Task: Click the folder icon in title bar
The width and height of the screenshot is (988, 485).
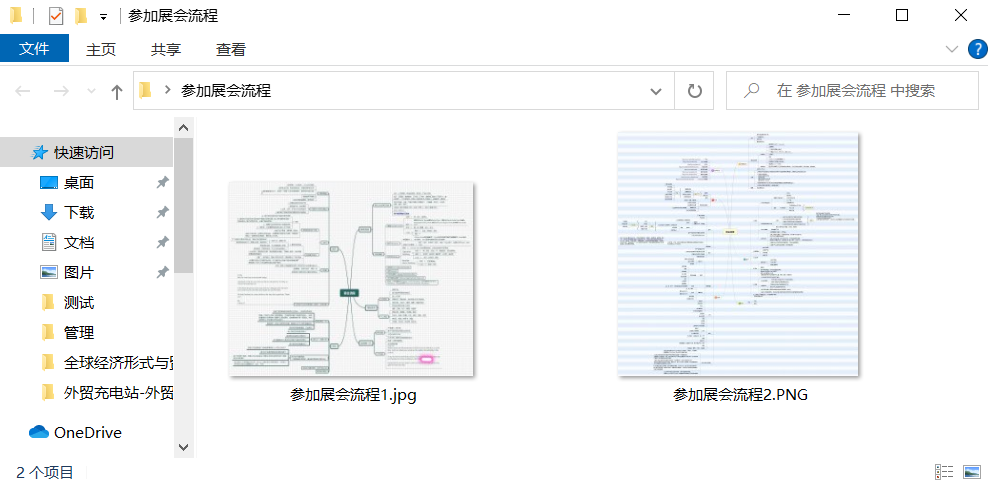Action: point(16,16)
